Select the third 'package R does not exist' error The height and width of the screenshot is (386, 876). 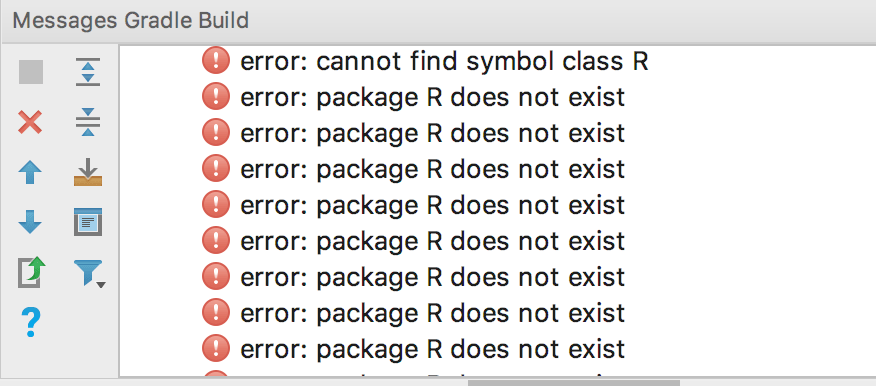432,169
